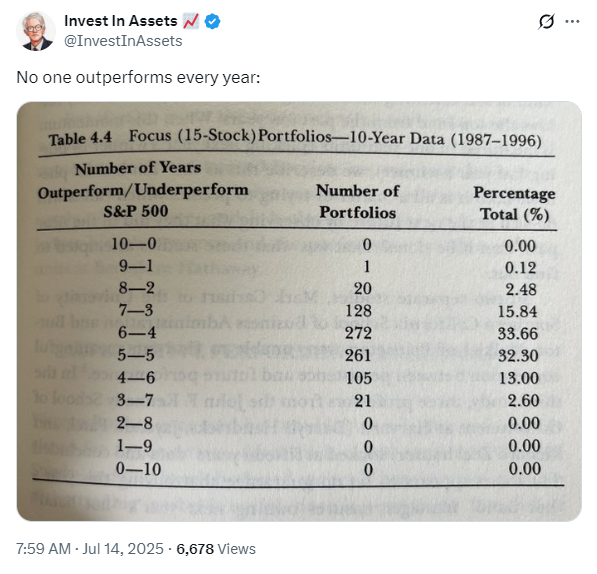Open the Invest In Assets profile avatar
Image resolution: width=597 pixels, height=574 pixels.
pos(36,31)
